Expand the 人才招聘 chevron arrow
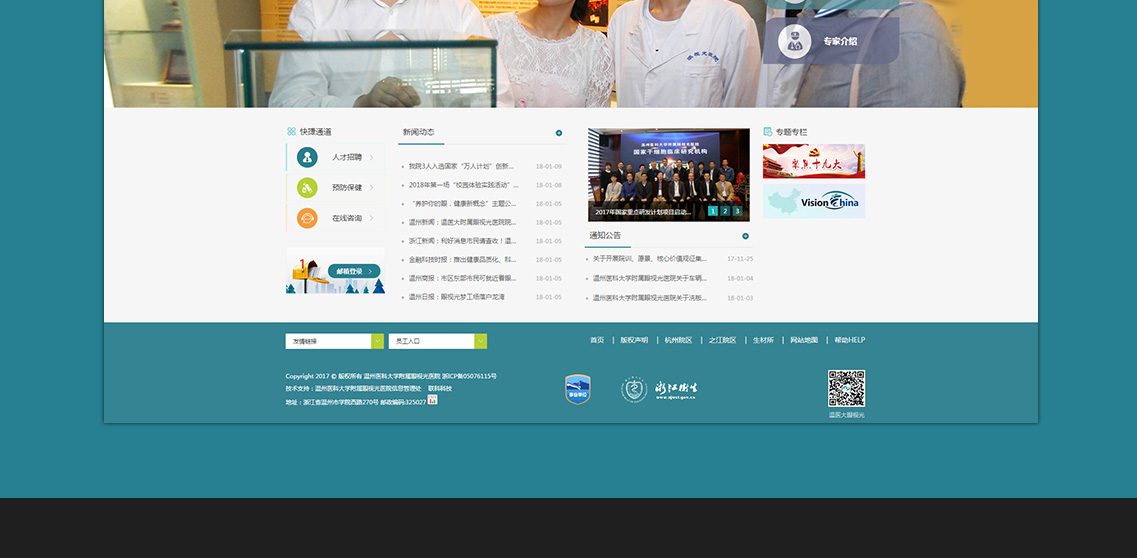Viewport: 1137px width, 558px height. click(372, 157)
